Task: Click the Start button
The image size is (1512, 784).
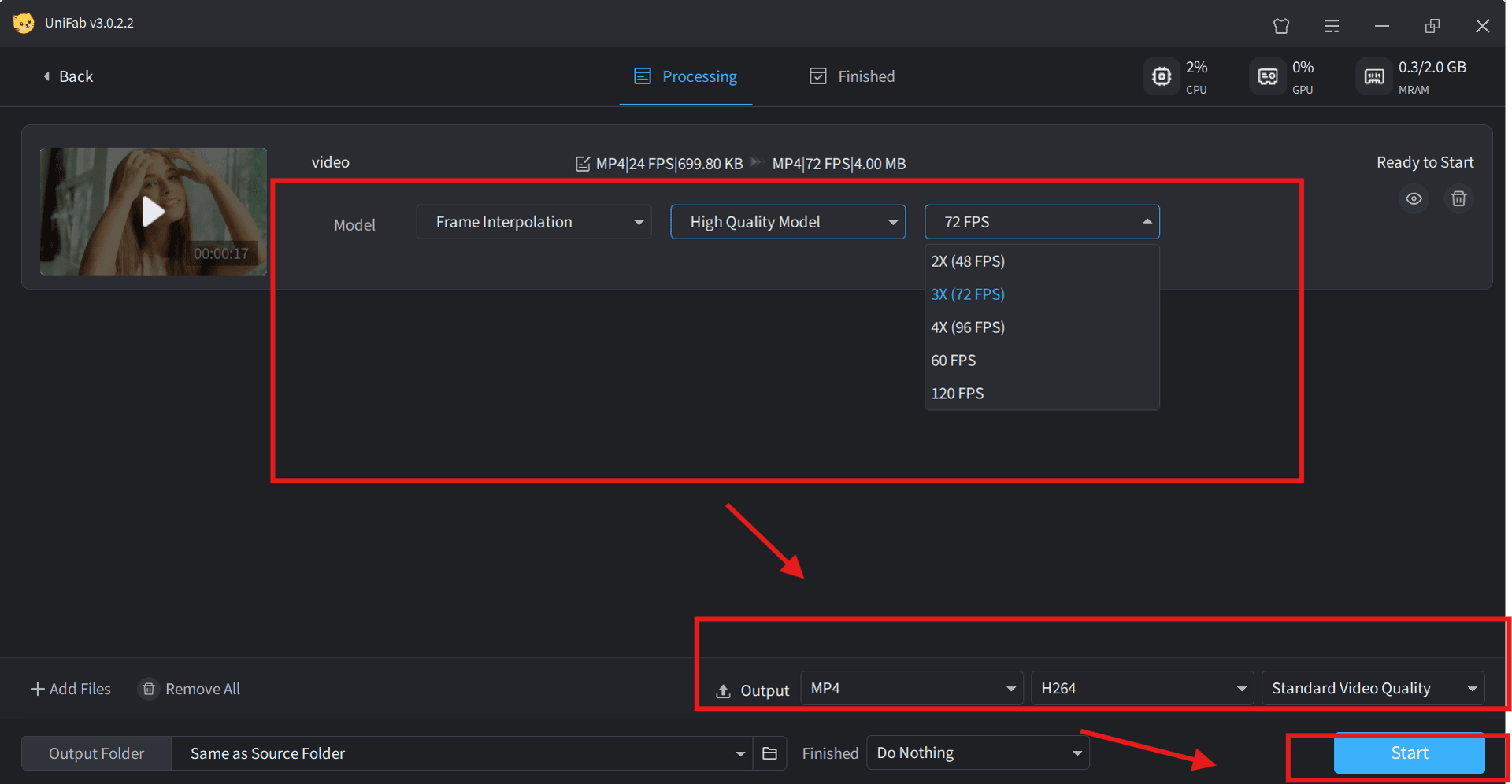Action: (1409, 753)
